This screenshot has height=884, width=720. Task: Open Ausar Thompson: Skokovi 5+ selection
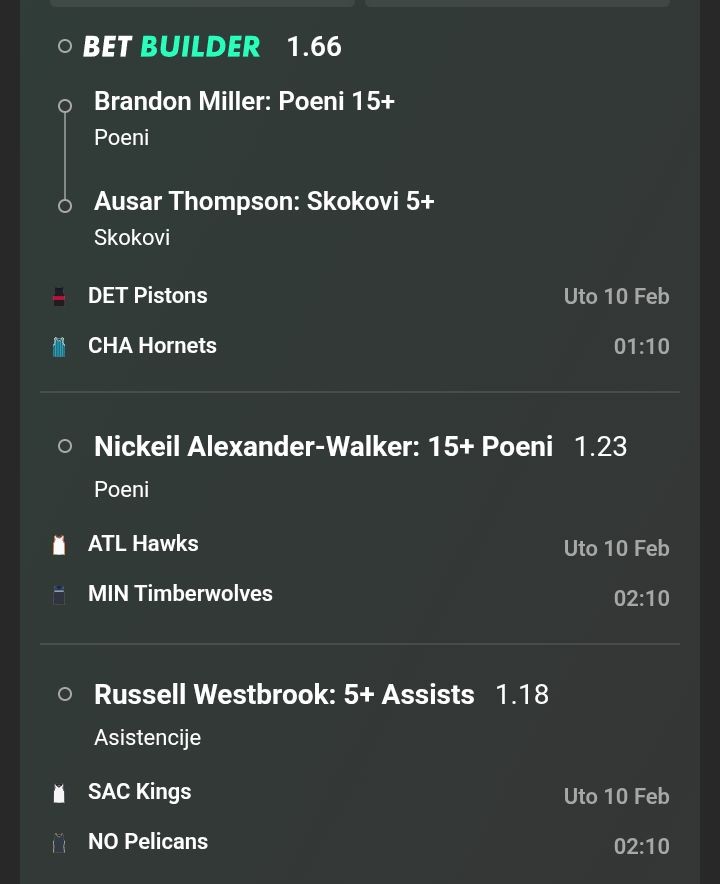[264, 201]
